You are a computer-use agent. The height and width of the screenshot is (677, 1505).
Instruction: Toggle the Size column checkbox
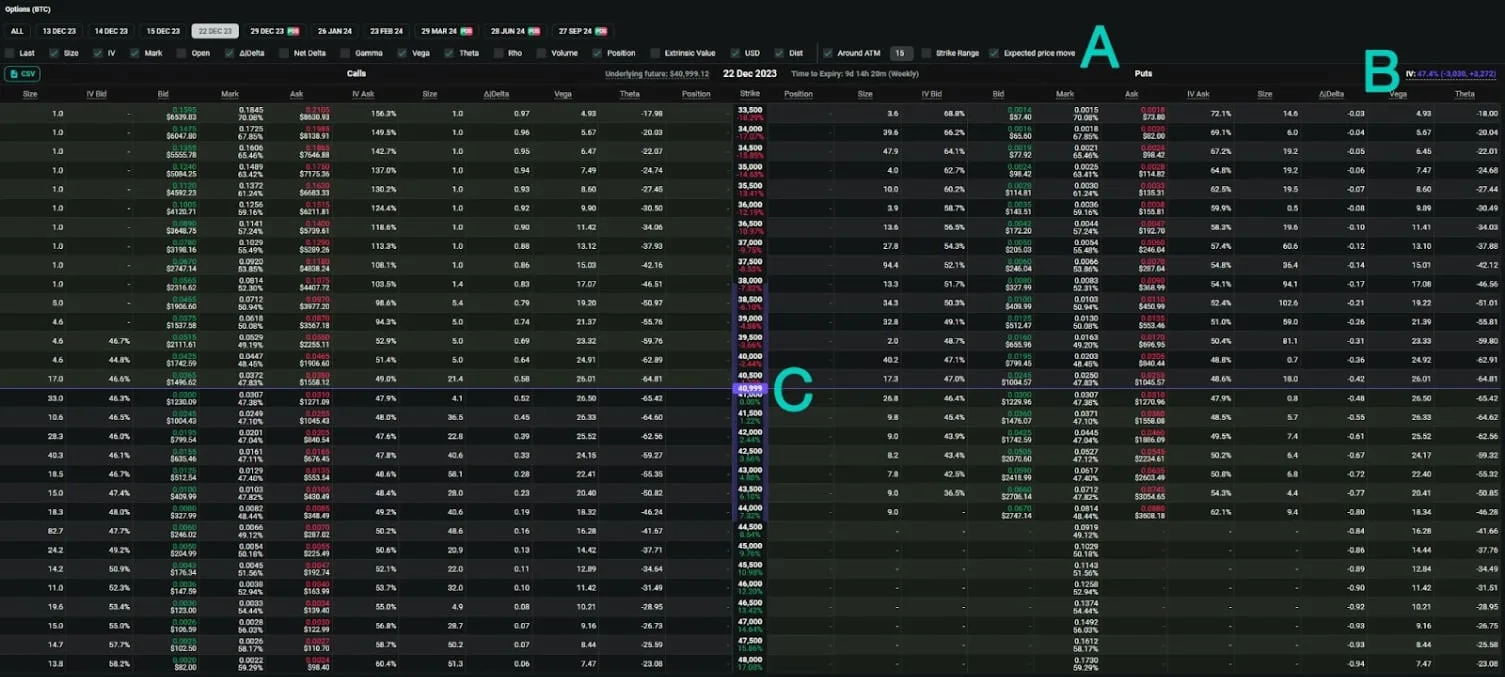55,53
